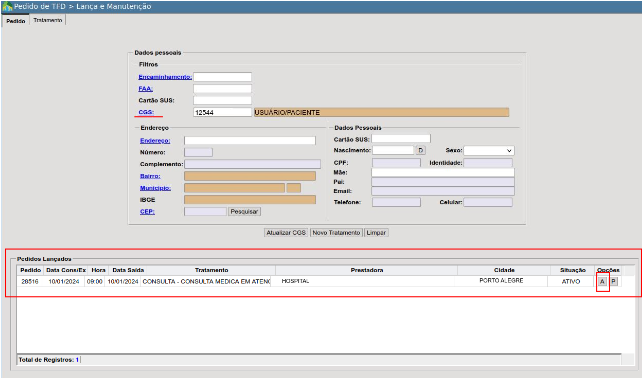This screenshot has height=378, width=642.
Task: Click the house icon in the title bar
Action: tap(7, 7)
